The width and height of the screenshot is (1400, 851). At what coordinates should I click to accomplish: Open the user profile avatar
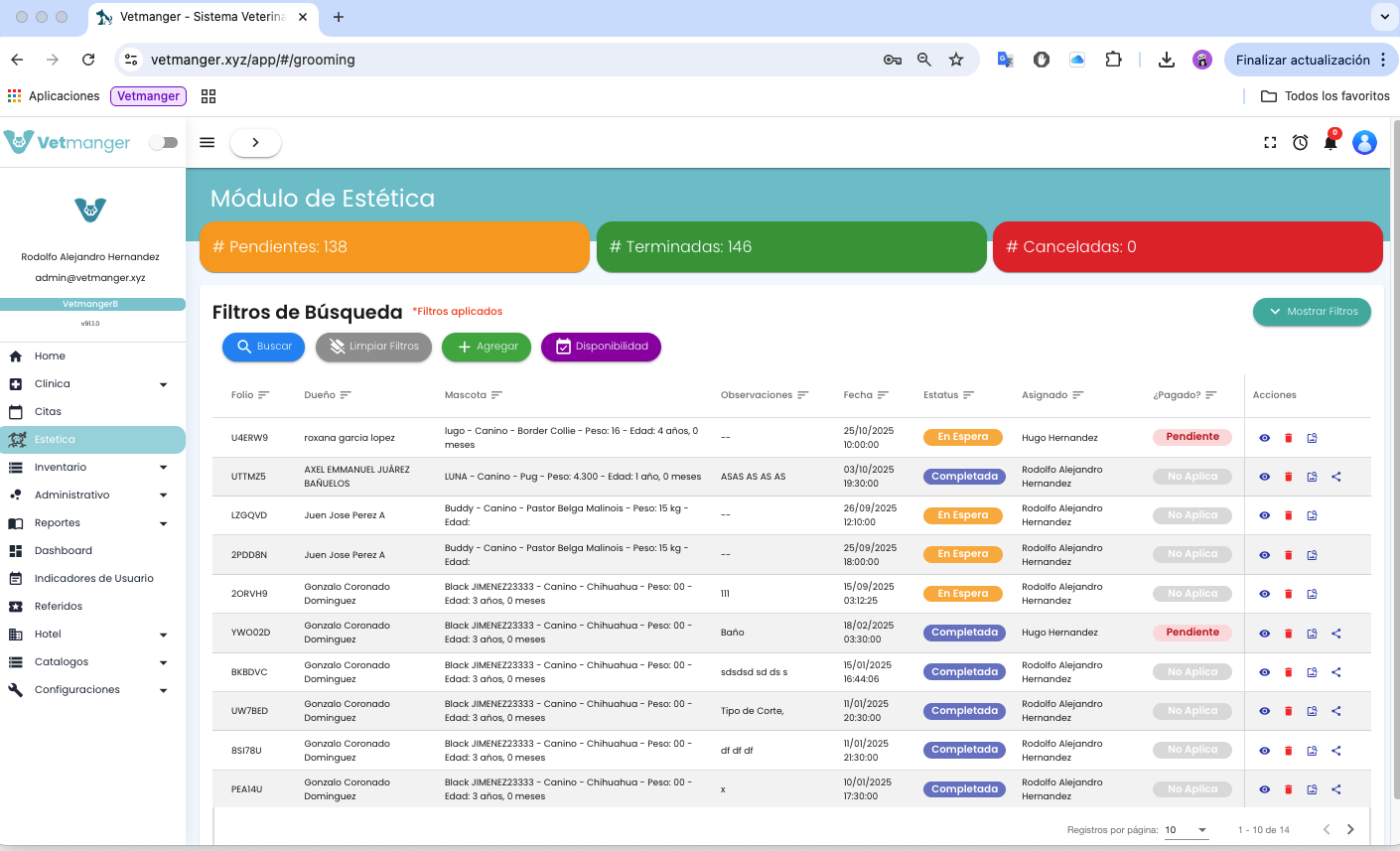tap(1364, 143)
